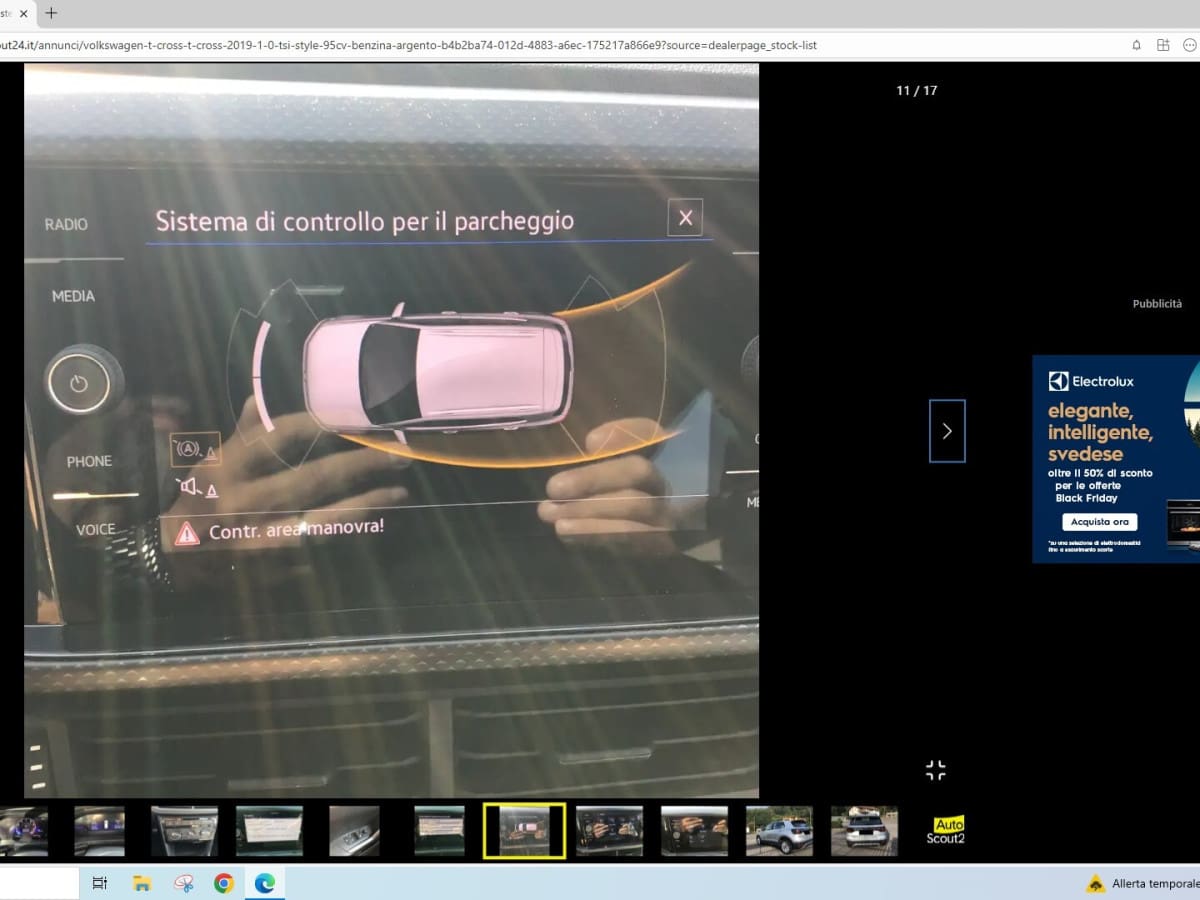Open the AutoScout24 logo thumbnail

click(x=948, y=831)
